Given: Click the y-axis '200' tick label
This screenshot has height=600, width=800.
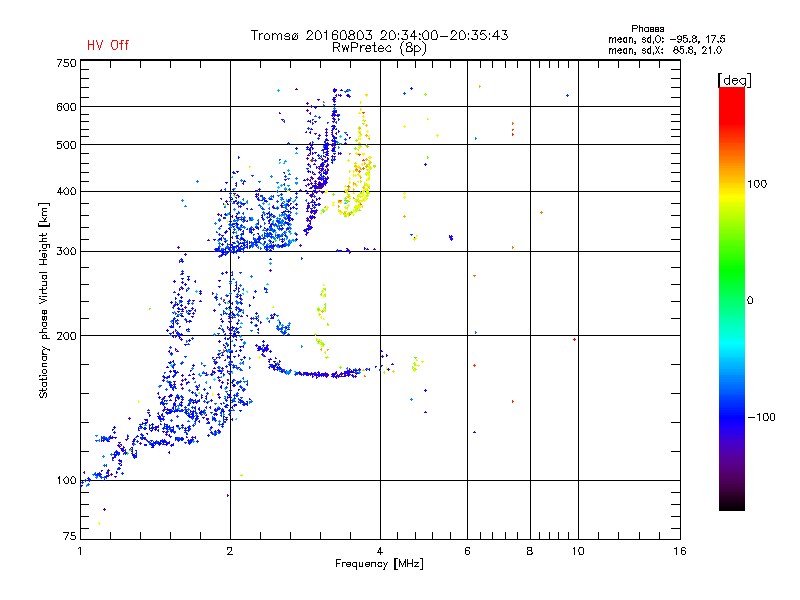Looking at the screenshot, I should (66, 336).
